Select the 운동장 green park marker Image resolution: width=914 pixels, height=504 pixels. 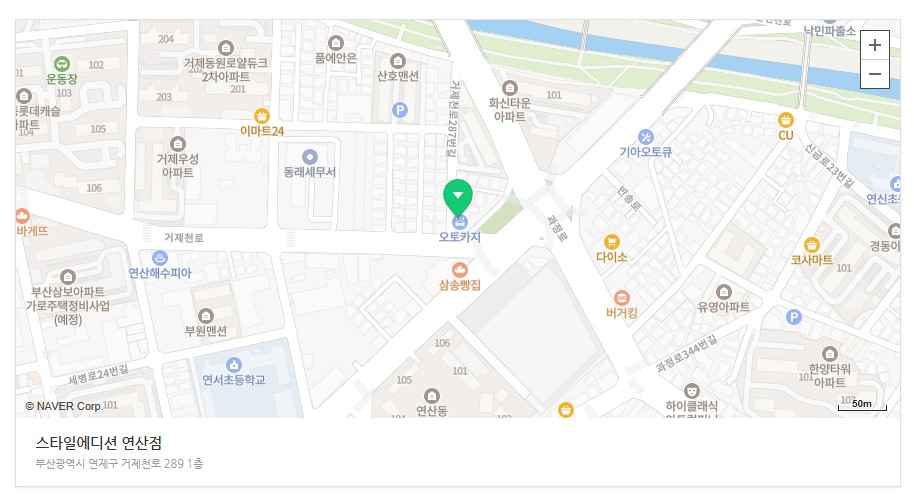[x=62, y=64]
